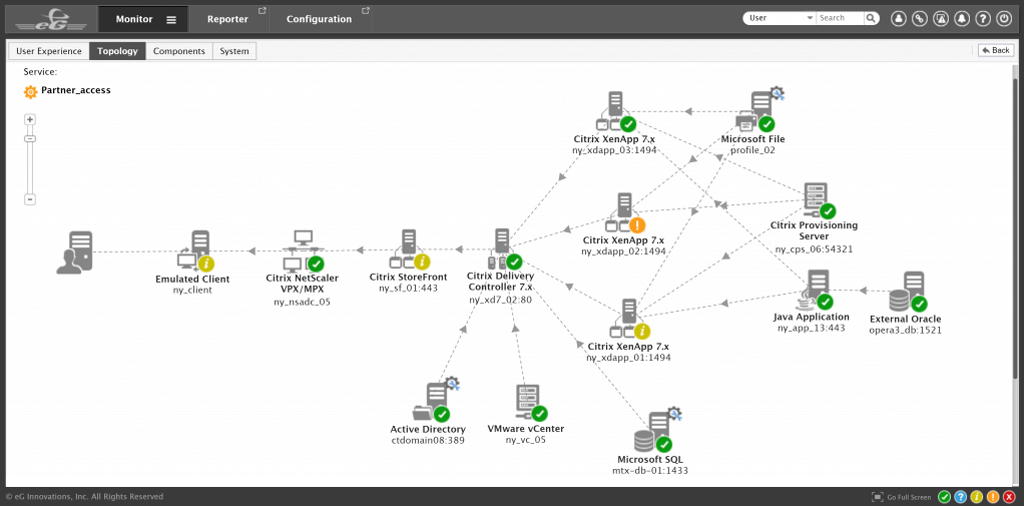This screenshot has width=1024, height=506.
Task: Select the ny_xdapp_03 XenApp node icon
Action: 616,112
